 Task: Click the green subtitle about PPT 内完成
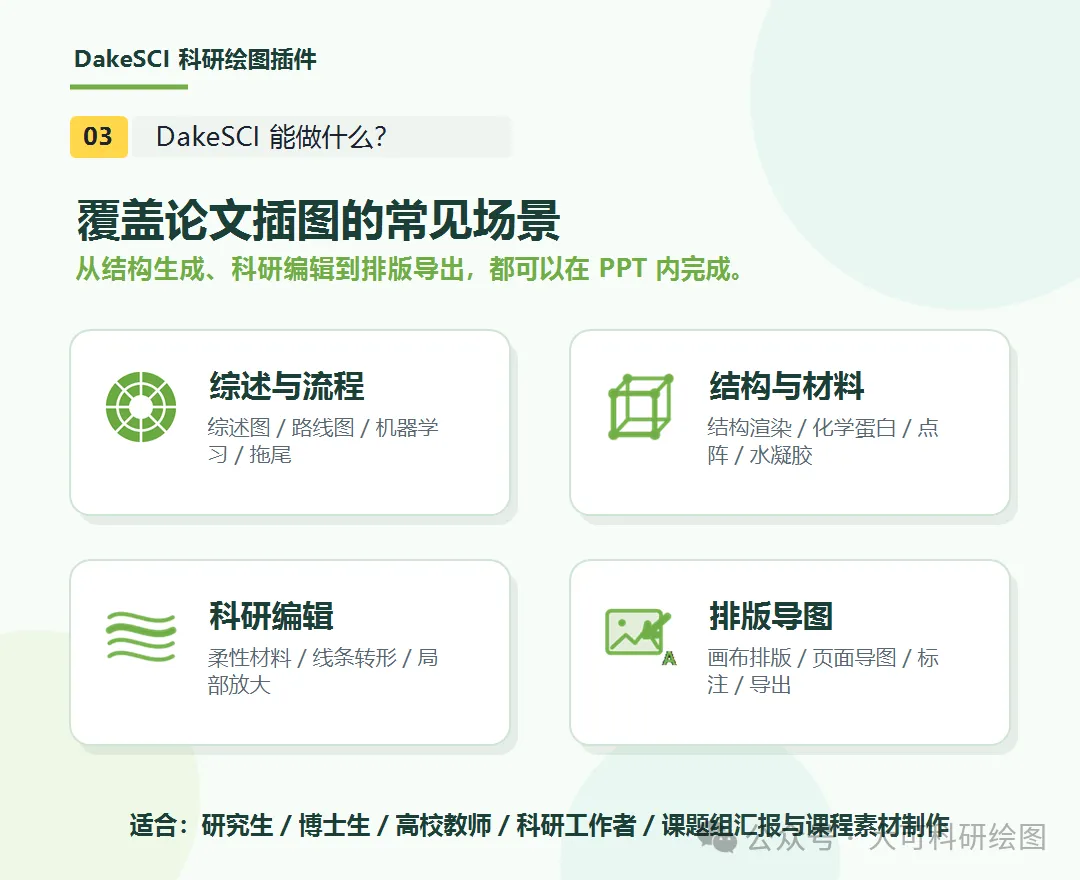click(409, 269)
